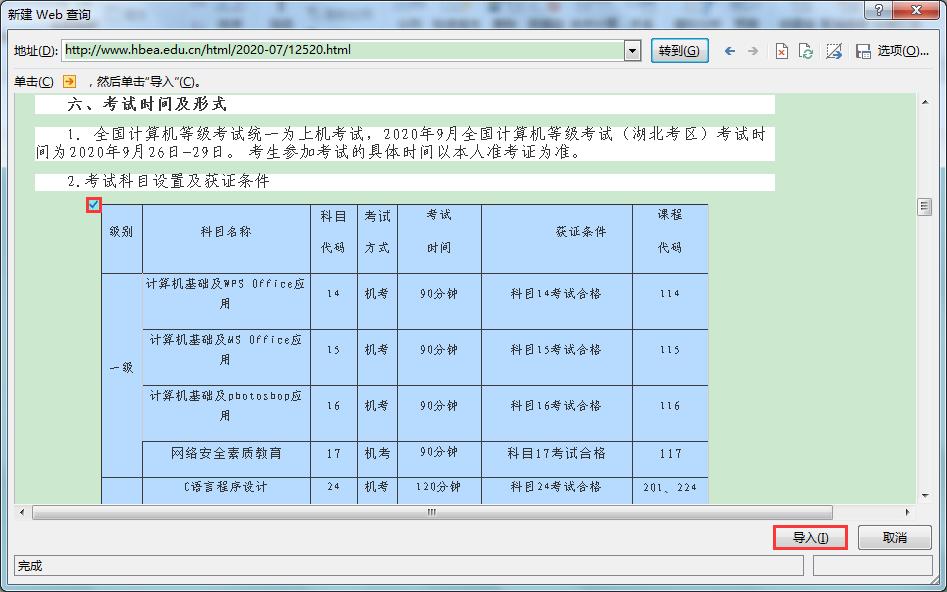Refresh the current web page

[806, 50]
